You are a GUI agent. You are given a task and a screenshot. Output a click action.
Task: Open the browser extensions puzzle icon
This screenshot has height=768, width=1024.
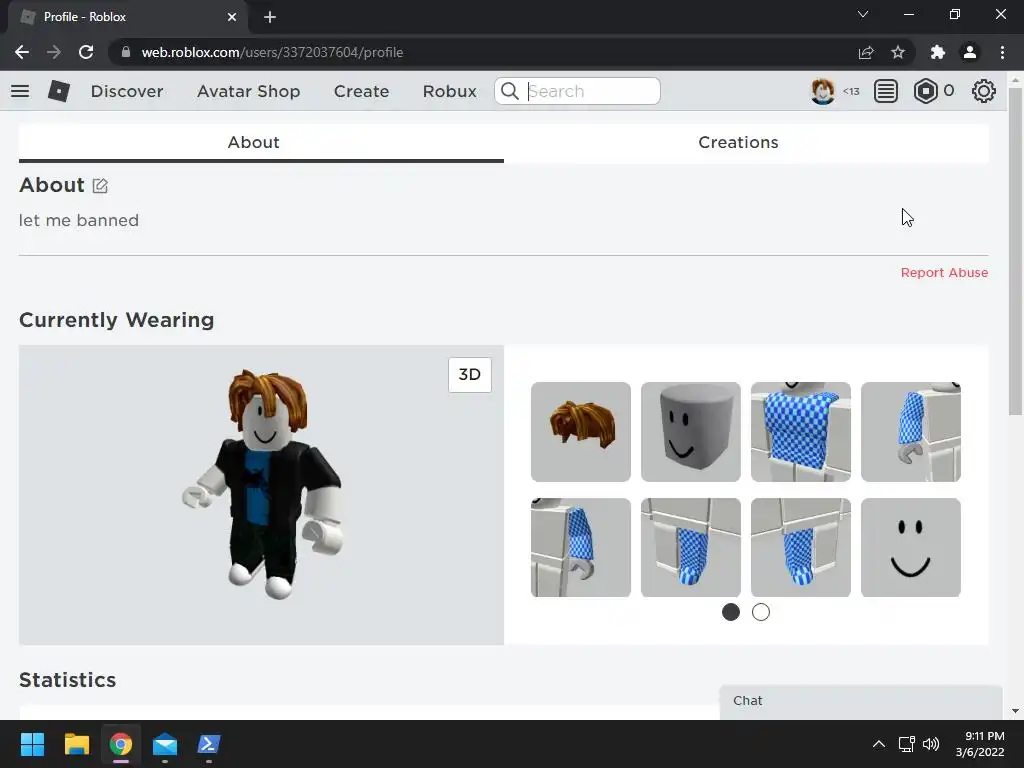pyautogui.click(x=938, y=52)
